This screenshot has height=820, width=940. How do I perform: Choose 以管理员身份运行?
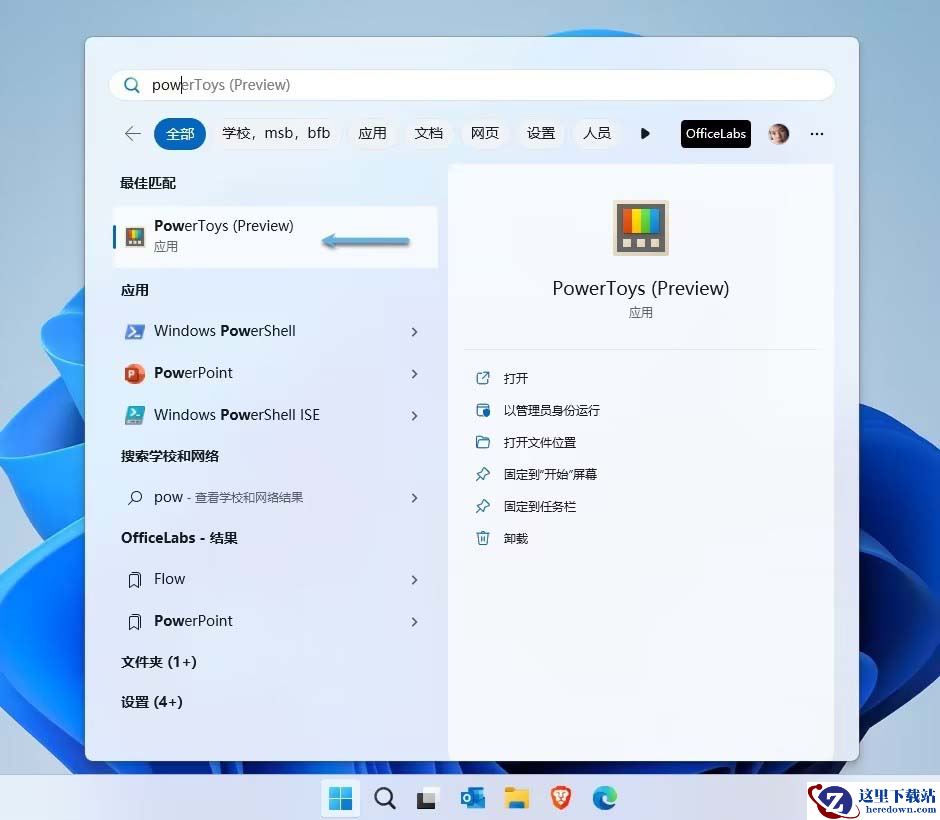point(552,411)
